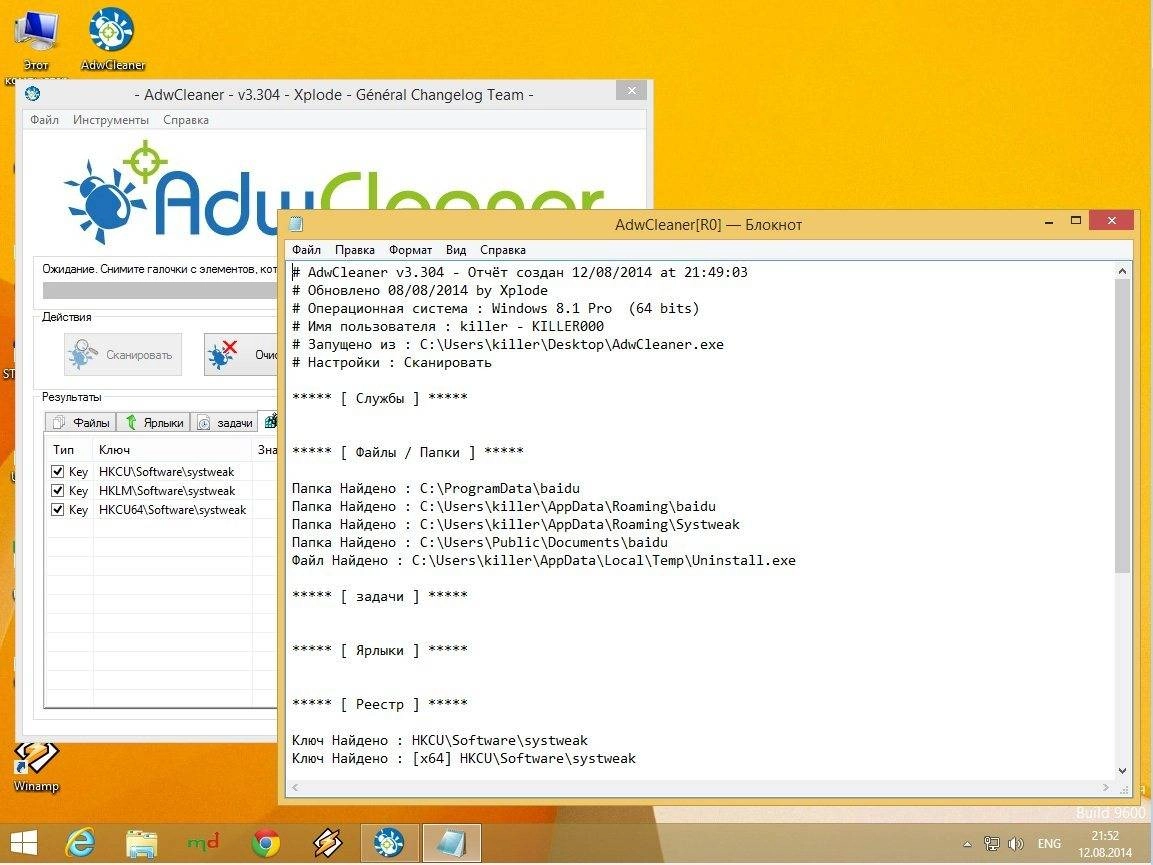Screen dimensions: 1153x865
Task: Open Справка menu in Notepad
Action: 503,250
